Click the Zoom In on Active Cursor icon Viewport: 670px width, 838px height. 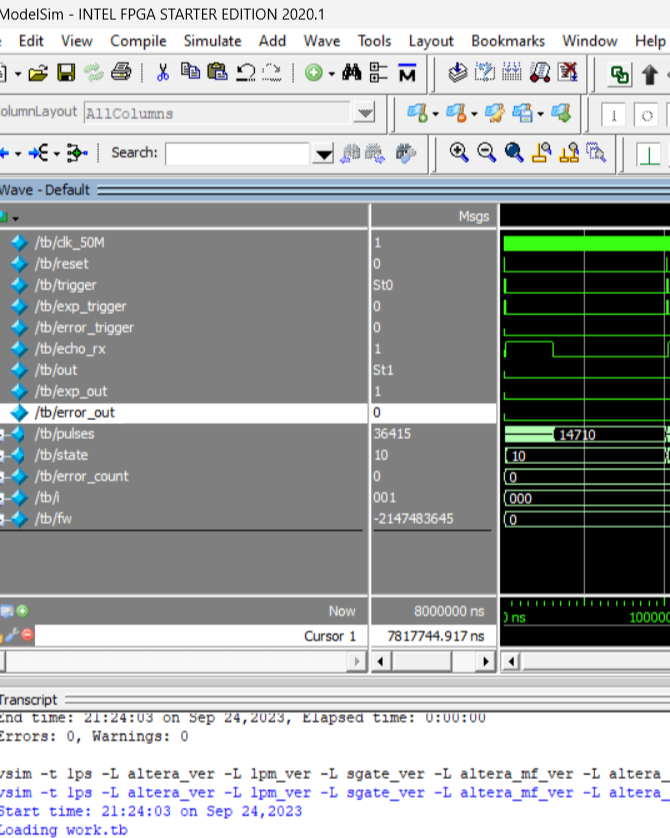point(541,153)
